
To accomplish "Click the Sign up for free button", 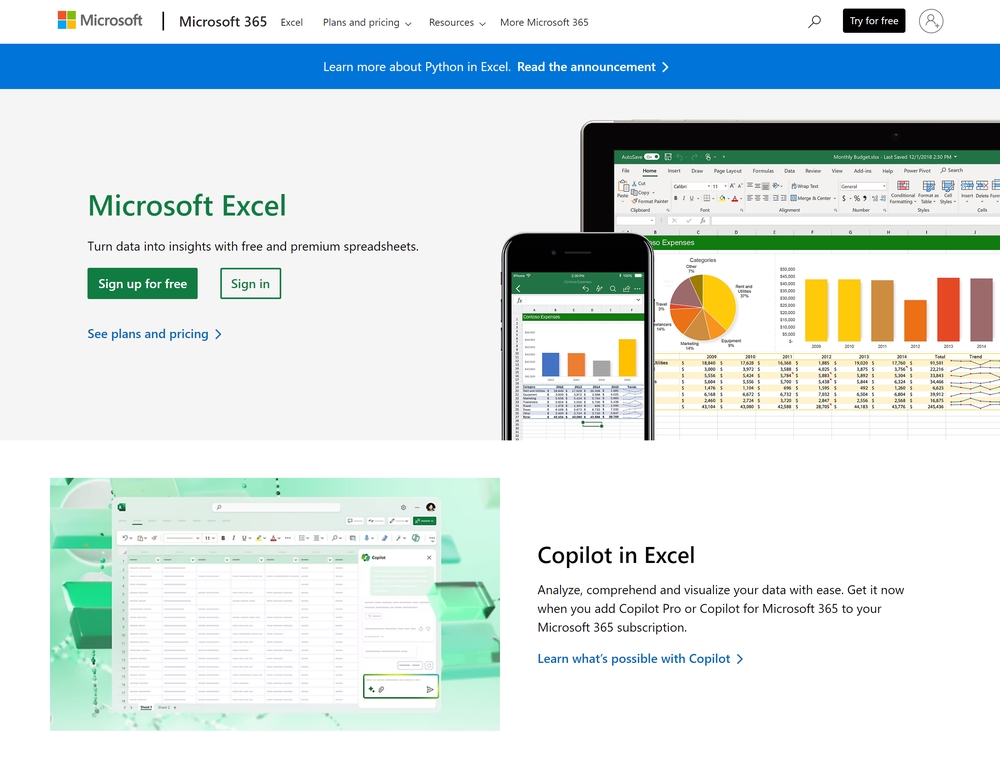I will pos(142,283).
